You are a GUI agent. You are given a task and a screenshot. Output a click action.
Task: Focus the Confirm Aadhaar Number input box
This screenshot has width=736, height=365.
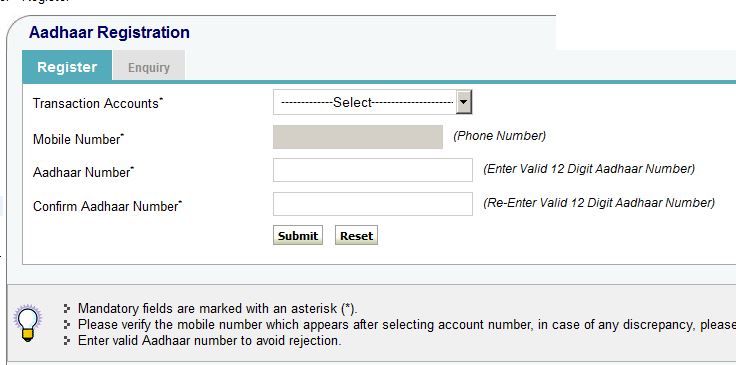tap(373, 204)
